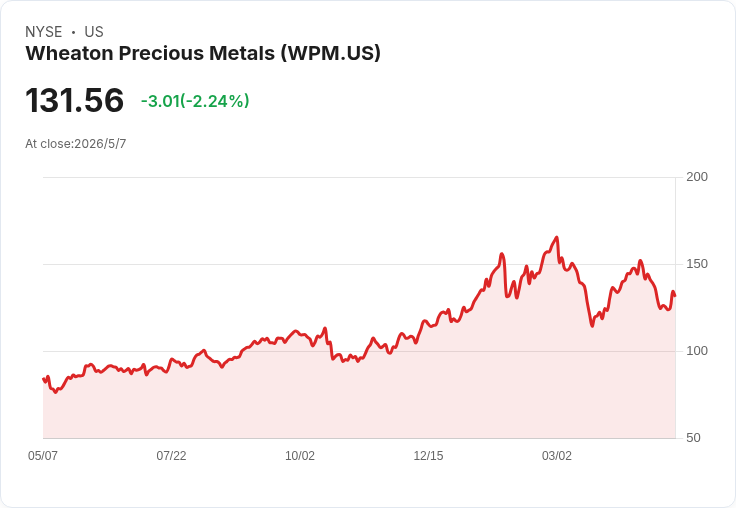Screen dimensions: 736x508
Task: Click the 05/07 date axis label
Action: pos(43,455)
